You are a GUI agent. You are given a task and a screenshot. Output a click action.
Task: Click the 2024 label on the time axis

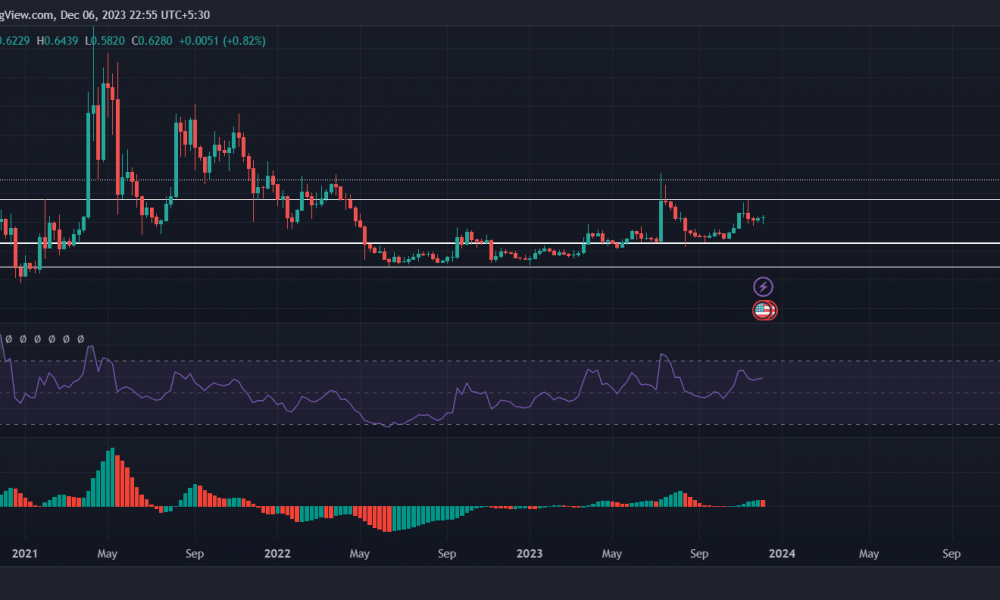click(x=782, y=553)
